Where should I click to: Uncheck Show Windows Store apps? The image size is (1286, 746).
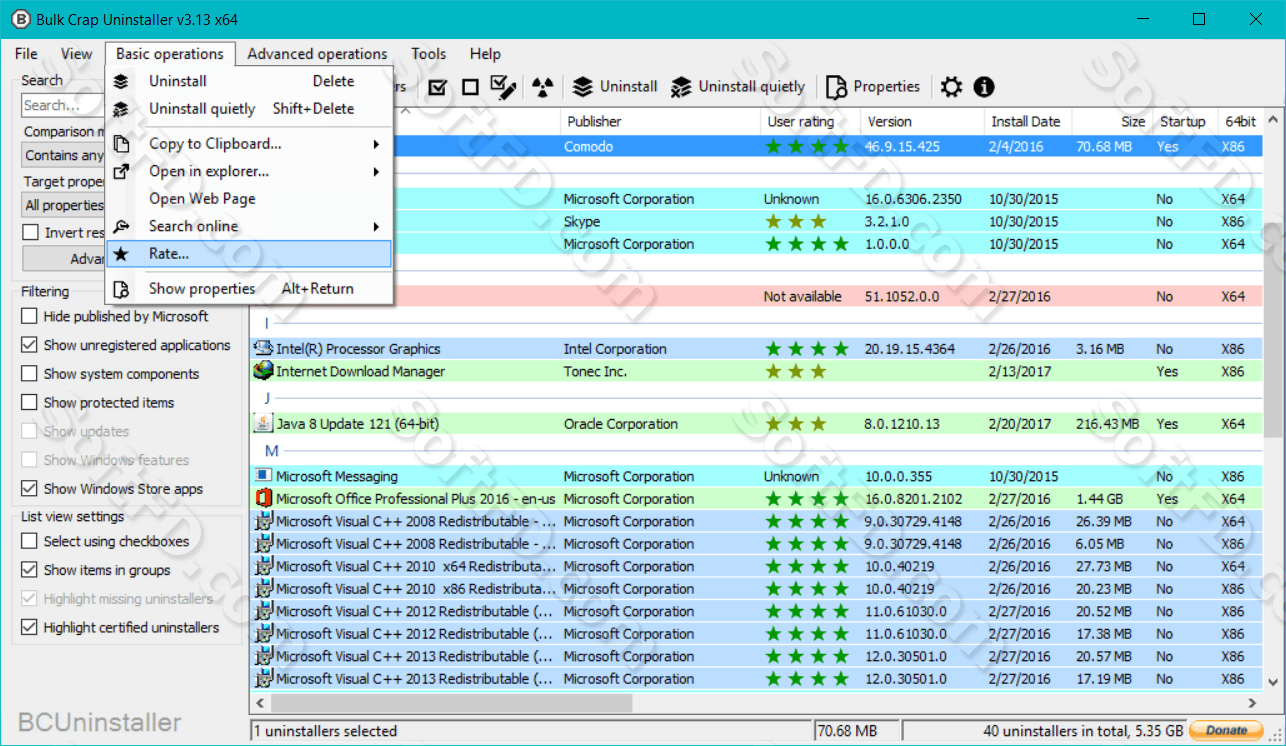click(x=30, y=489)
